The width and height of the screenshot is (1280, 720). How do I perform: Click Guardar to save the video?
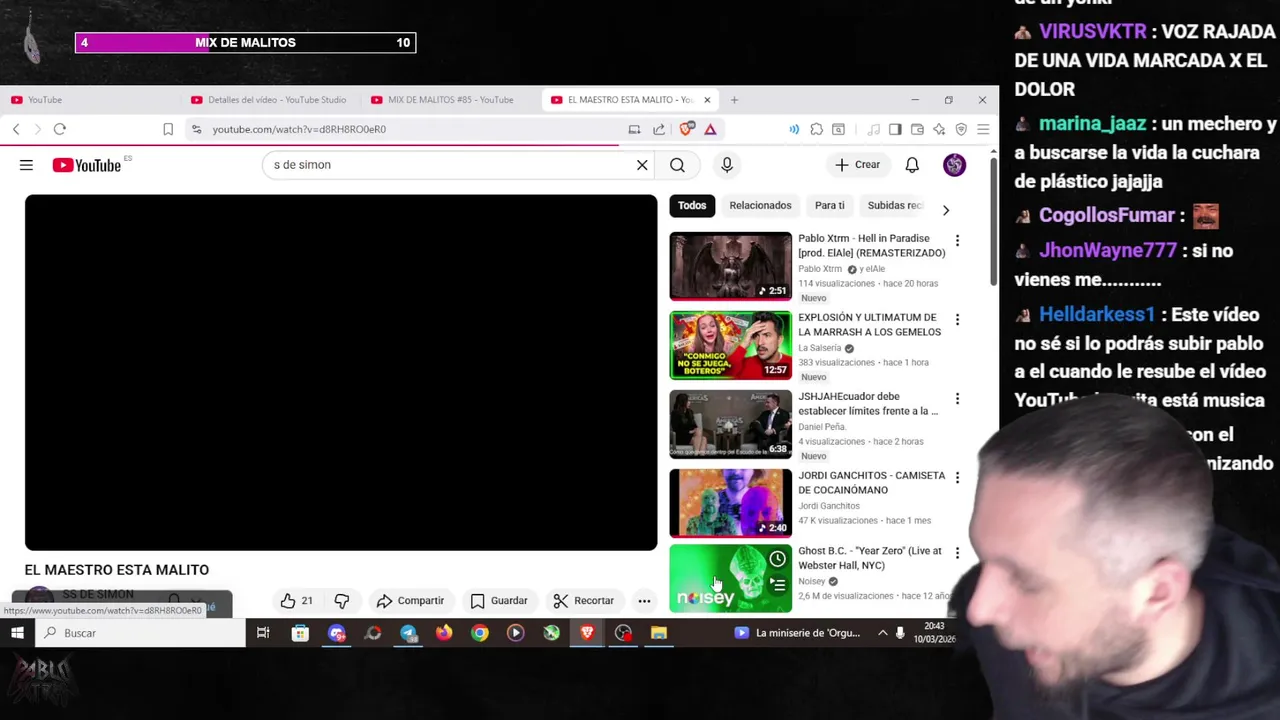tap(498, 601)
